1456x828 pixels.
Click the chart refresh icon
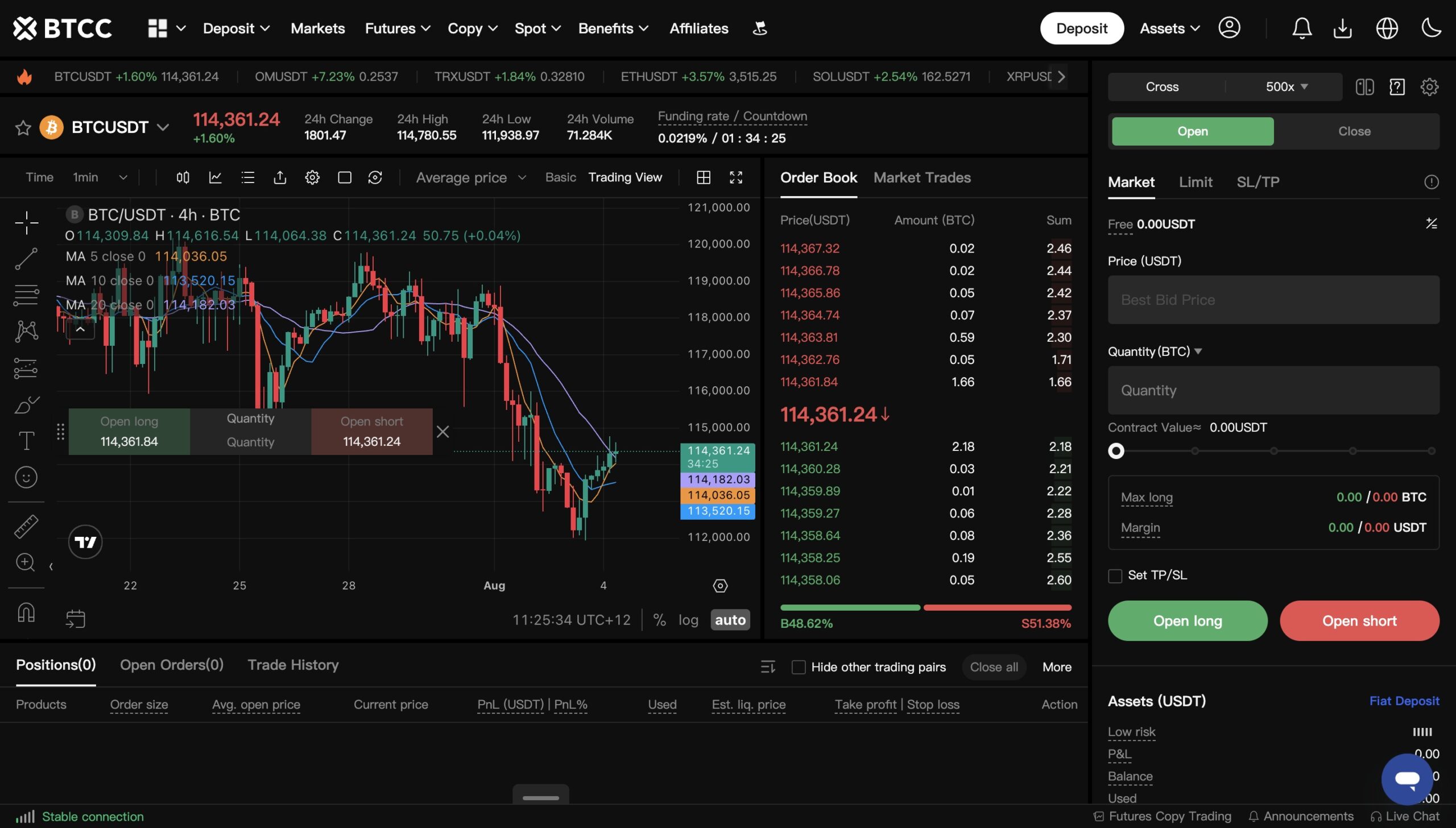(375, 177)
